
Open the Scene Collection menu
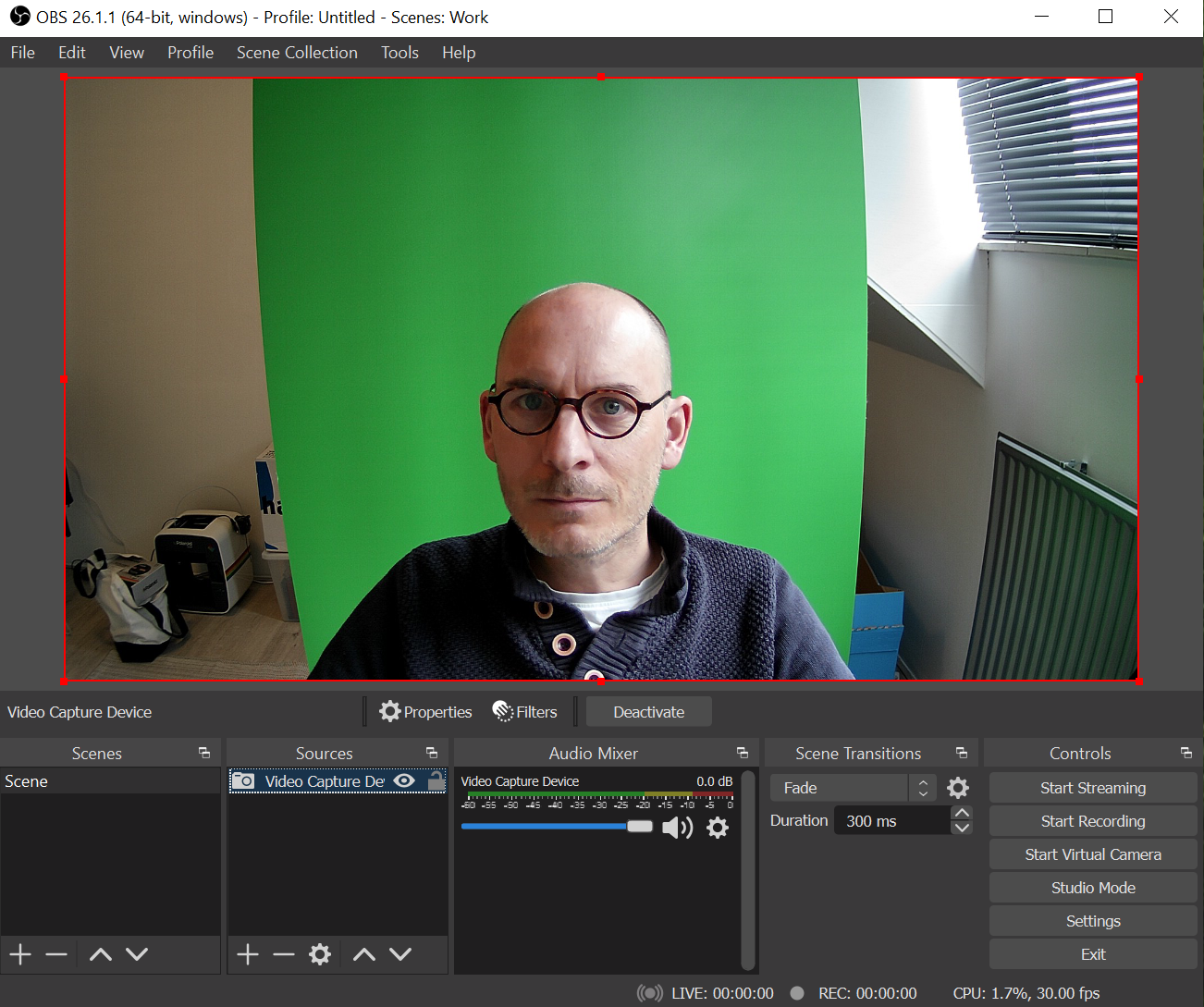point(297,53)
